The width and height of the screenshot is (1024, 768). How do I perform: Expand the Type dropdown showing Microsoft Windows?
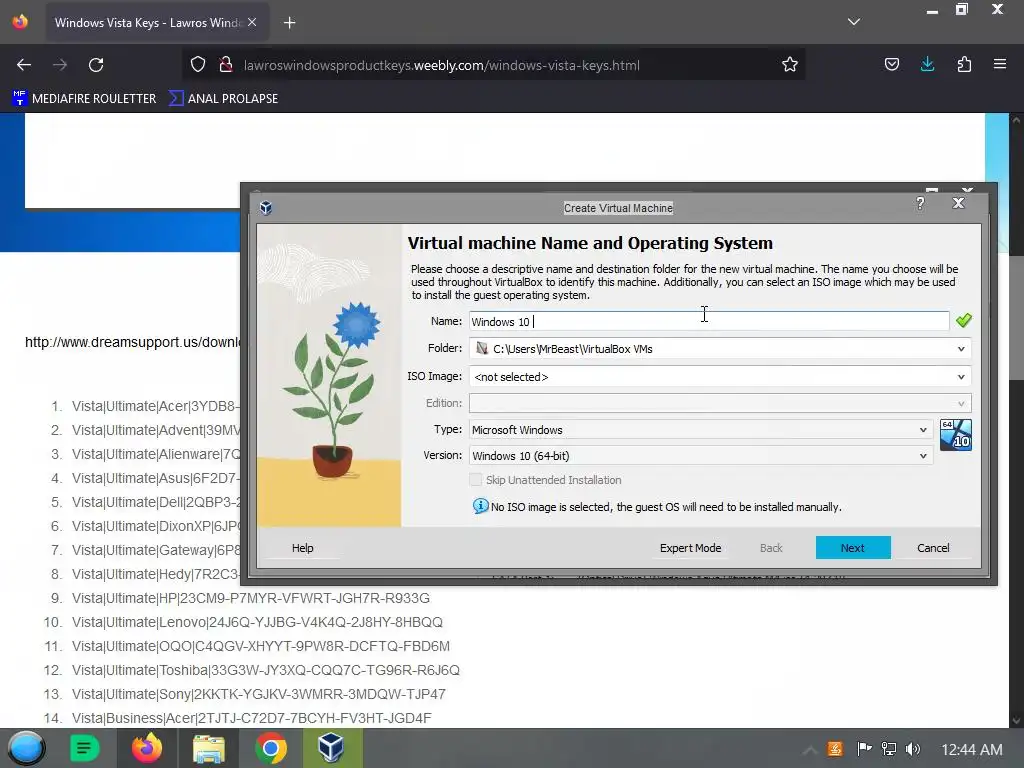(x=923, y=430)
